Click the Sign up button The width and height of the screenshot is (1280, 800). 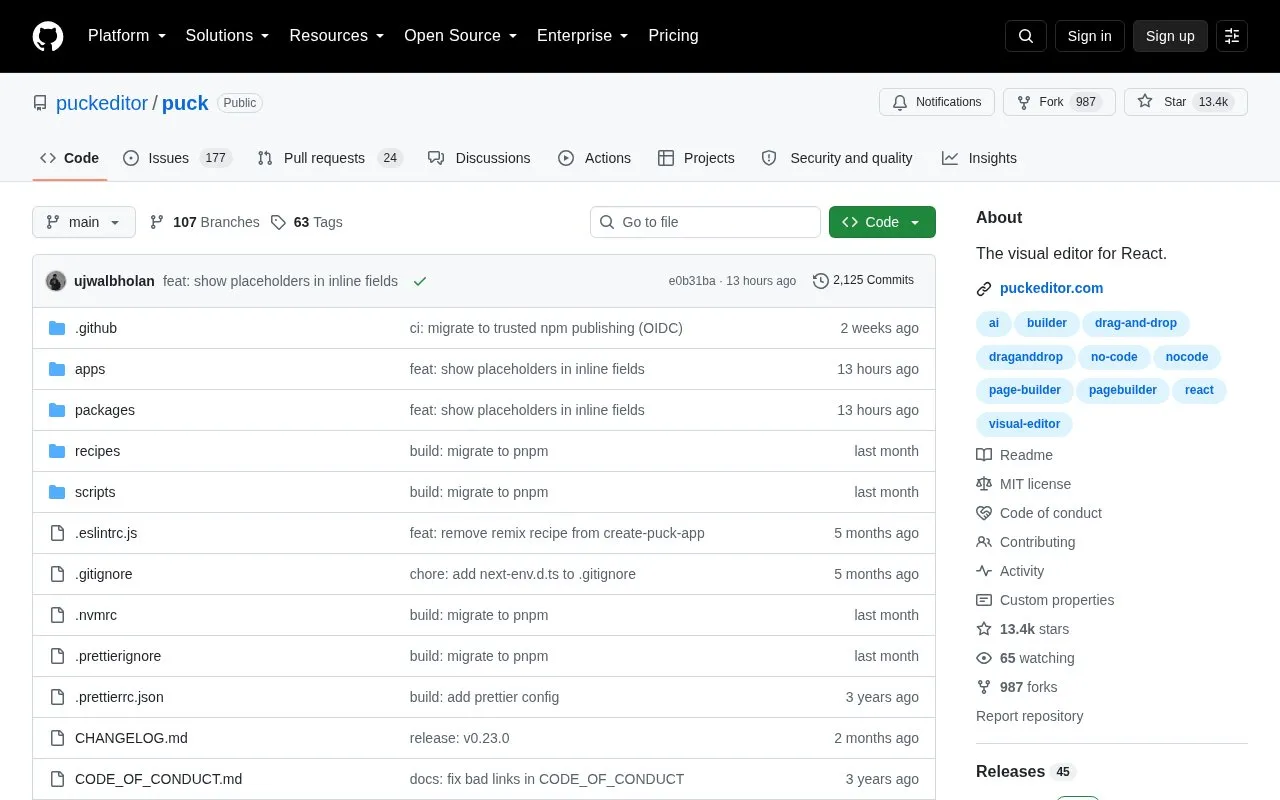[1170, 36]
